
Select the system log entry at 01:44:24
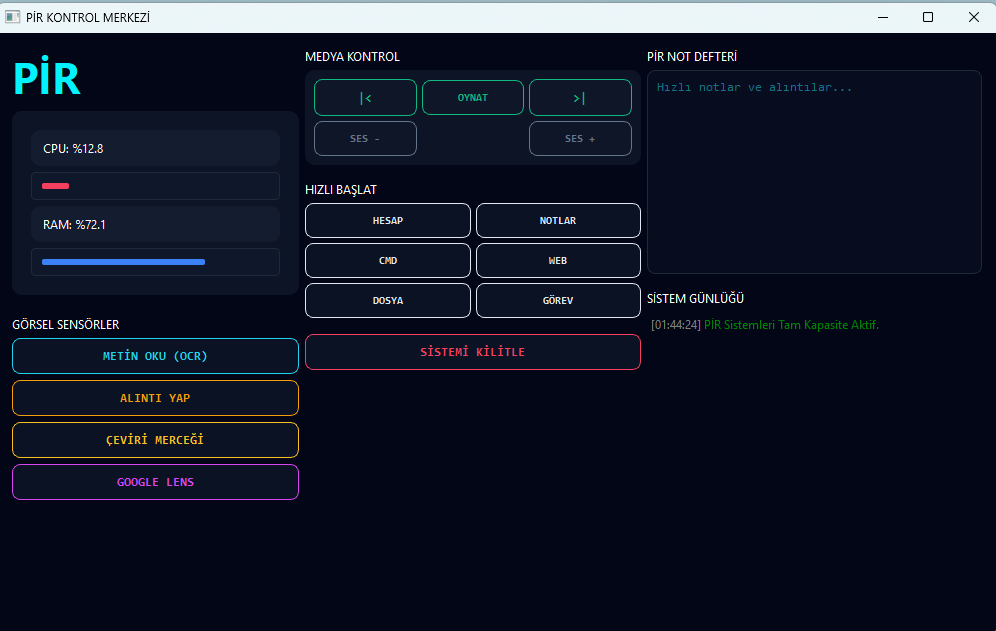tap(765, 325)
